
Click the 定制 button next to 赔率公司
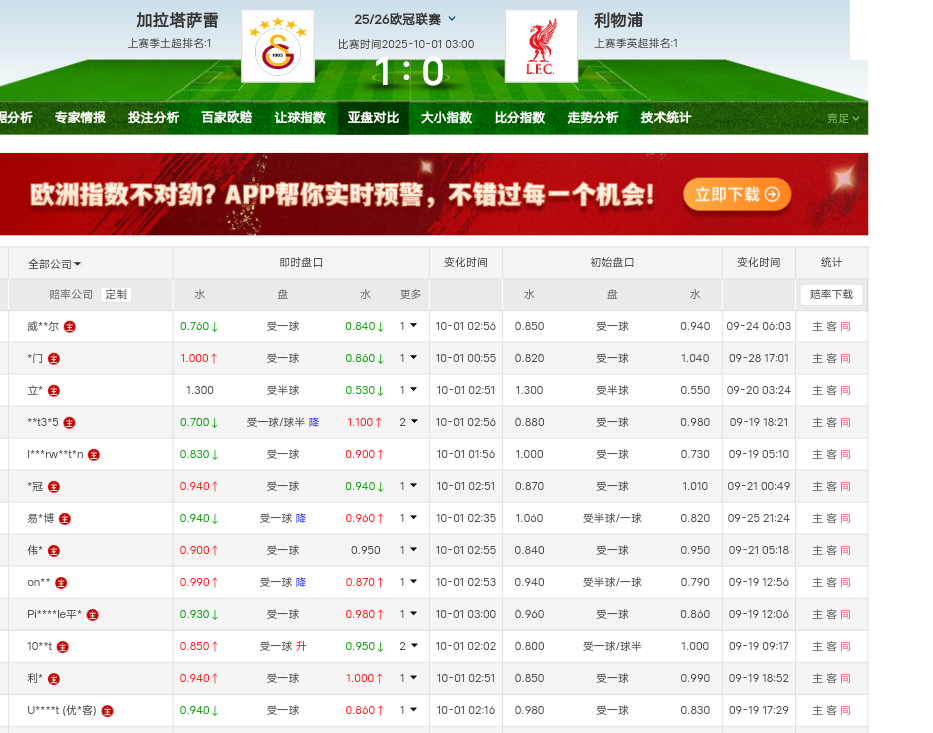(x=116, y=294)
